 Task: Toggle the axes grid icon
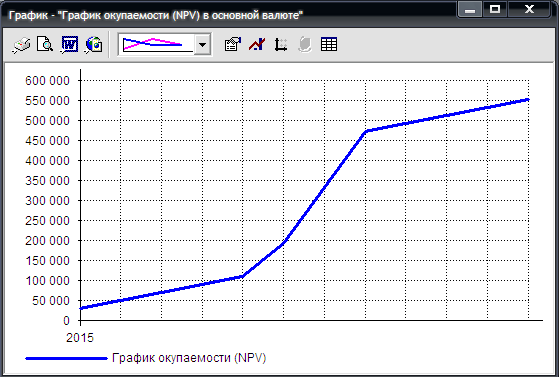(281, 45)
